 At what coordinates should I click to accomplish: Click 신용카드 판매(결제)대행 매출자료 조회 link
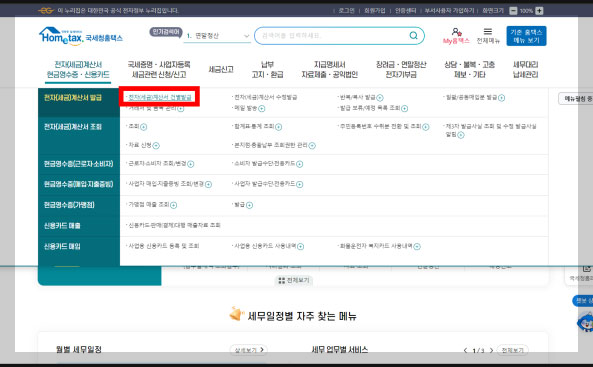click(x=174, y=225)
